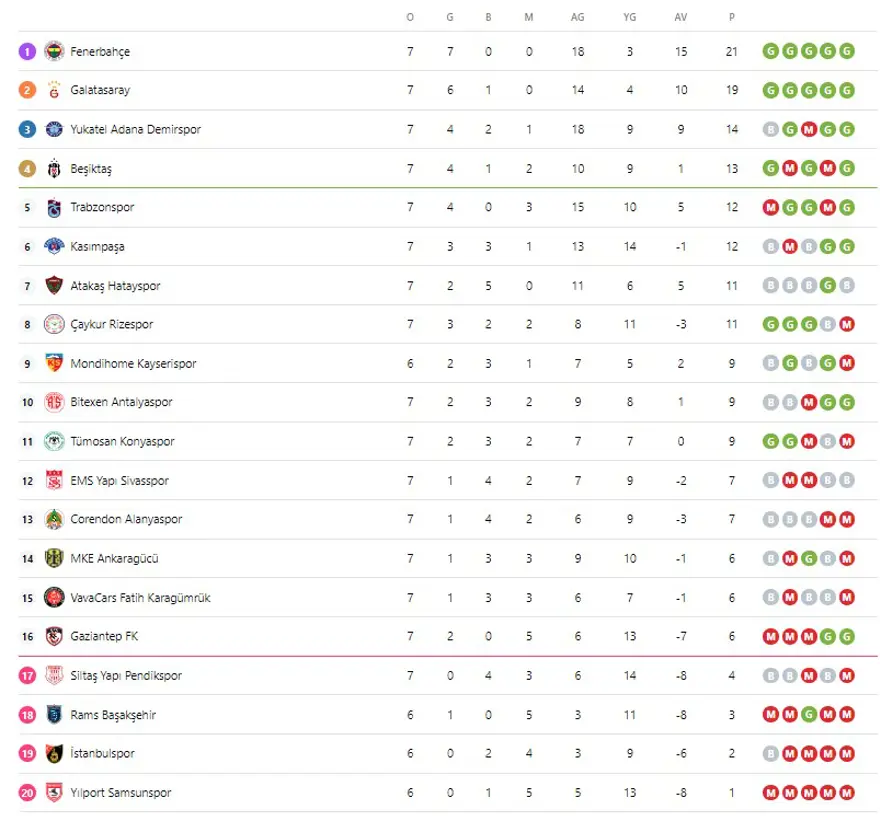
Task: Click the MKE Ankaragücü club badge
Action: tap(54, 558)
